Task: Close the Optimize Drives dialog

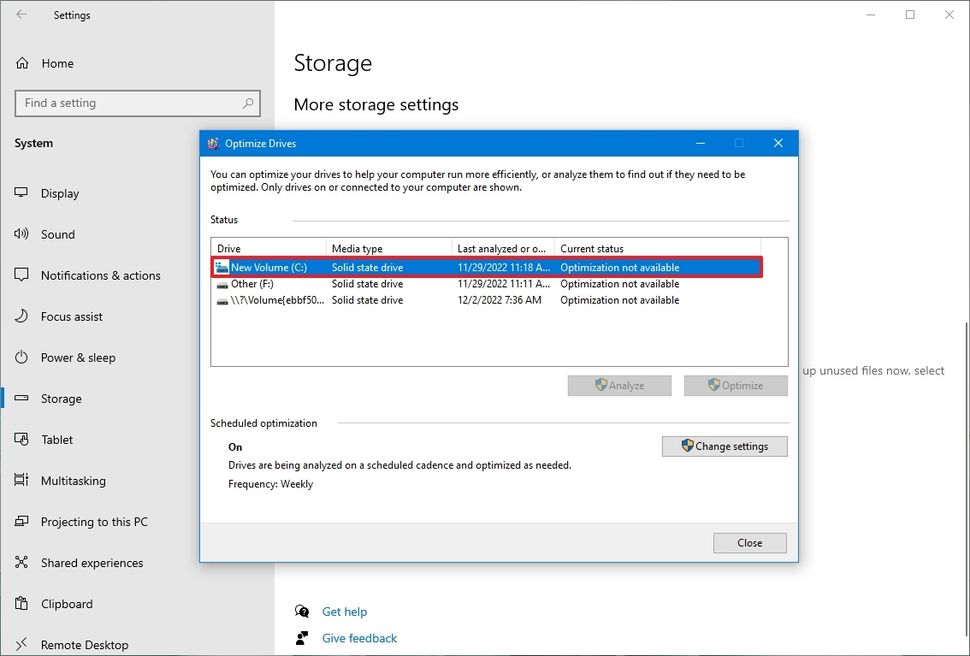Action: [x=749, y=542]
